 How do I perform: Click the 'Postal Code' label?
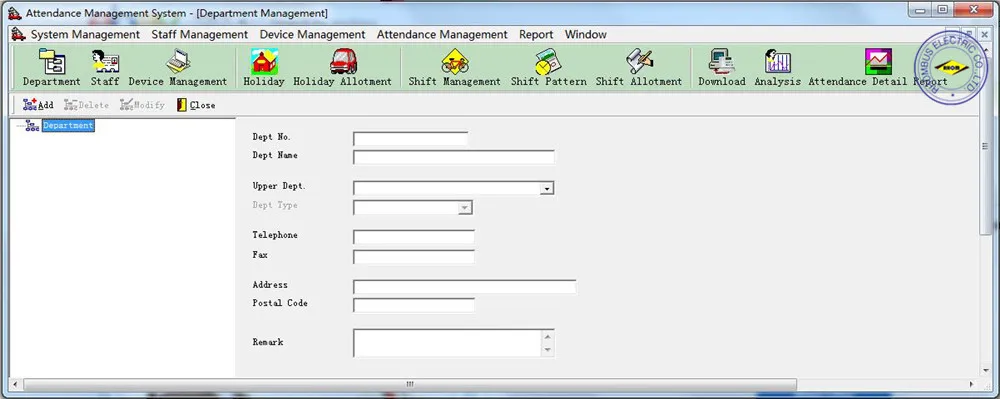click(x=280, y=303)
